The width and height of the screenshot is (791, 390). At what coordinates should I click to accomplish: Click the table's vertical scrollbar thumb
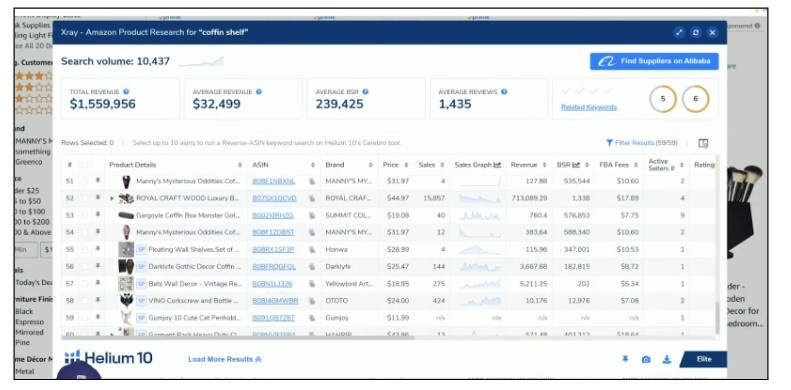717,318
